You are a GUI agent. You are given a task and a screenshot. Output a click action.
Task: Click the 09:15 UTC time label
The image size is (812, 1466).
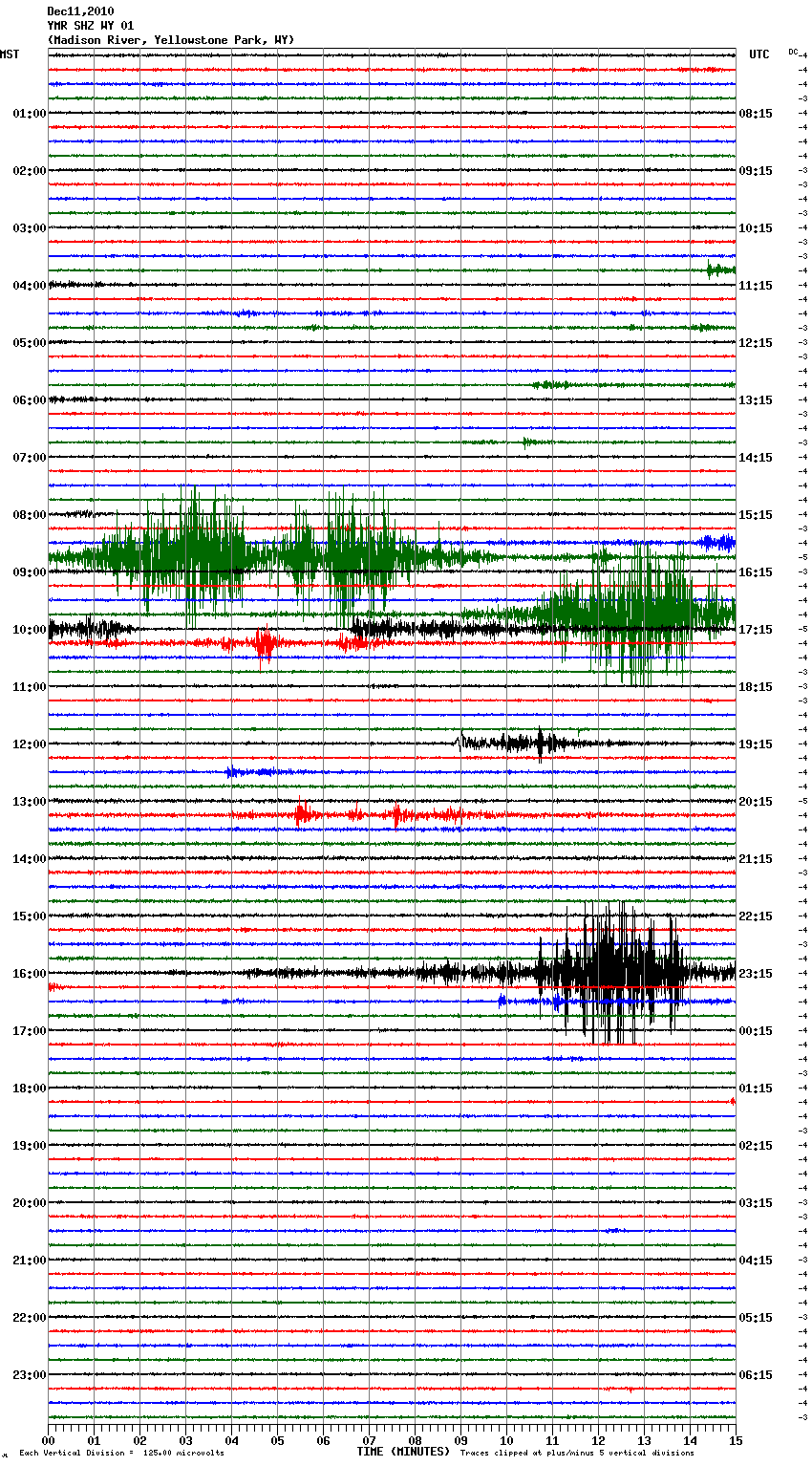tap(756, 171)
